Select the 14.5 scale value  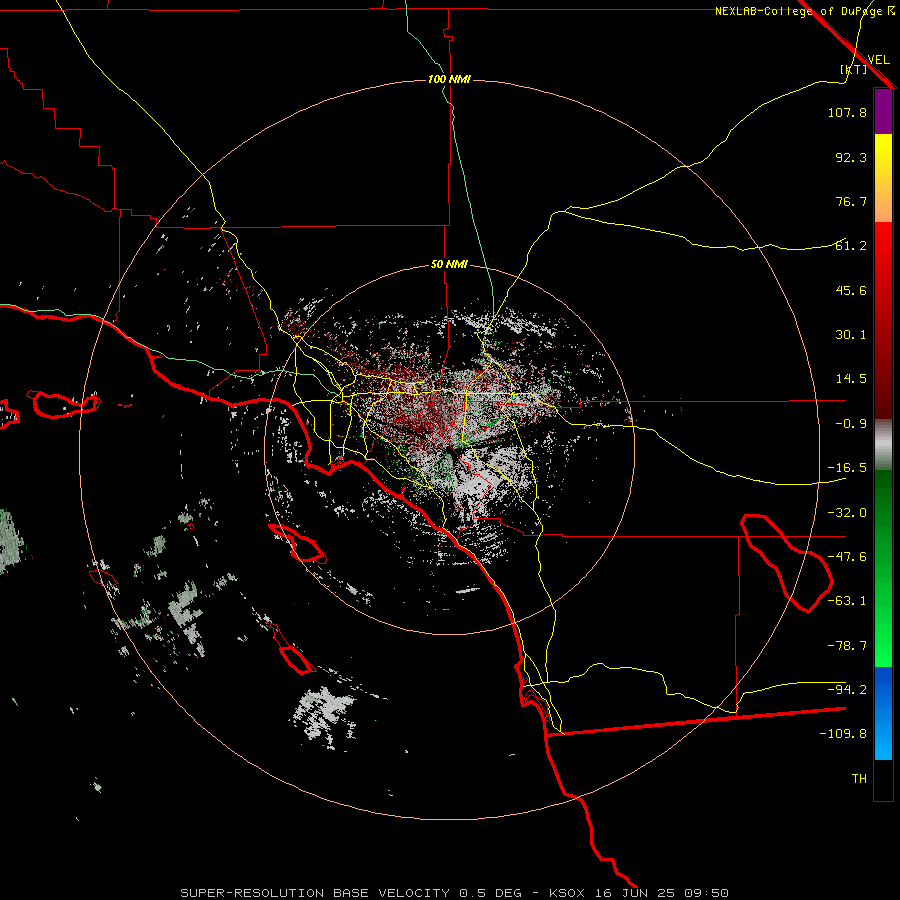851,379
